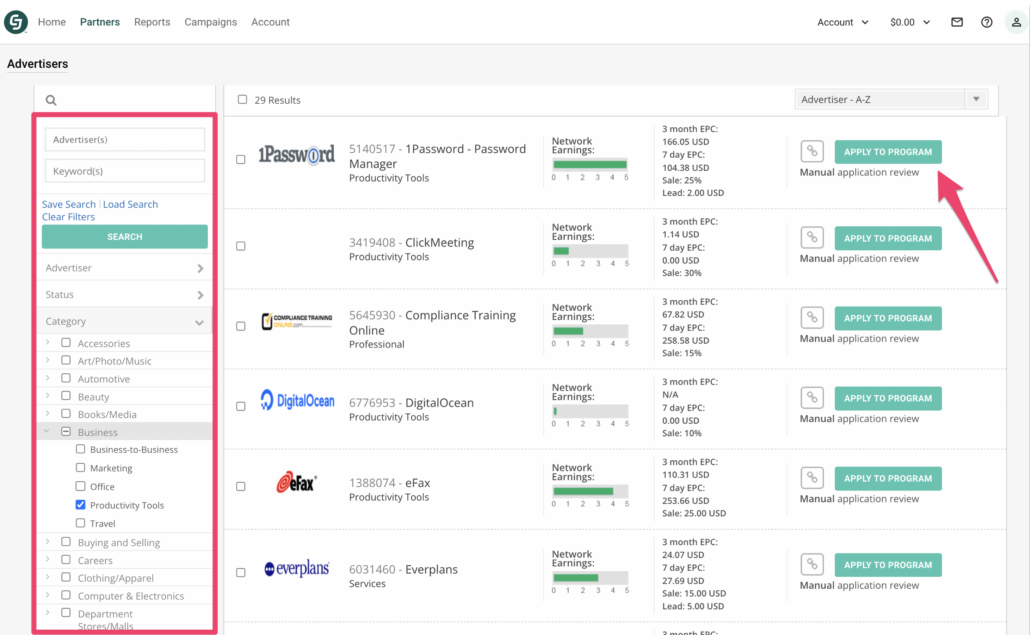Open the Reports menu
This screenshot has height=635, width=1030.
(x=152, y=22)
